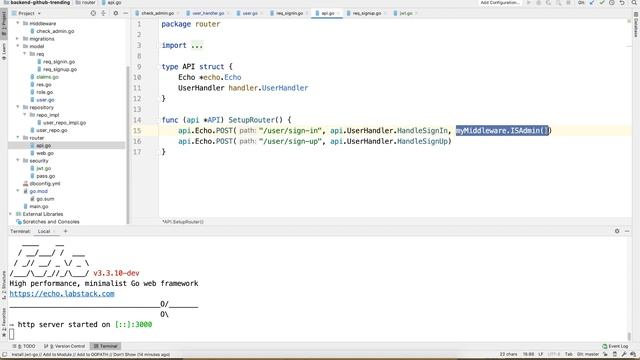The image size is (640, 360).
Task: Click the Git update project arrow icon
Action: pyautogui.click(x=592, y=3)
